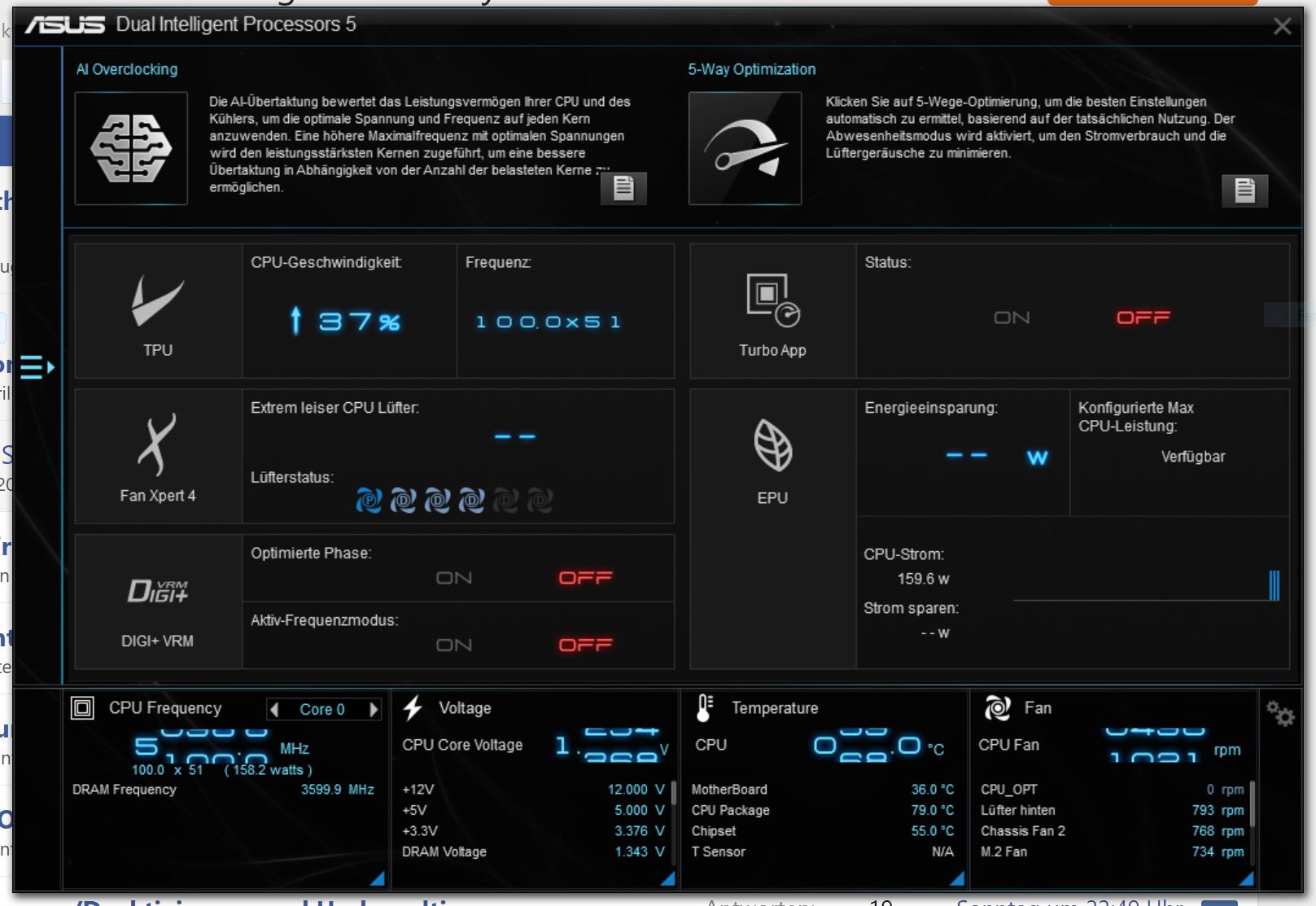The image size is (1316, 906).
Task: Click the Fan monitor icon
Action: point(997,708)
